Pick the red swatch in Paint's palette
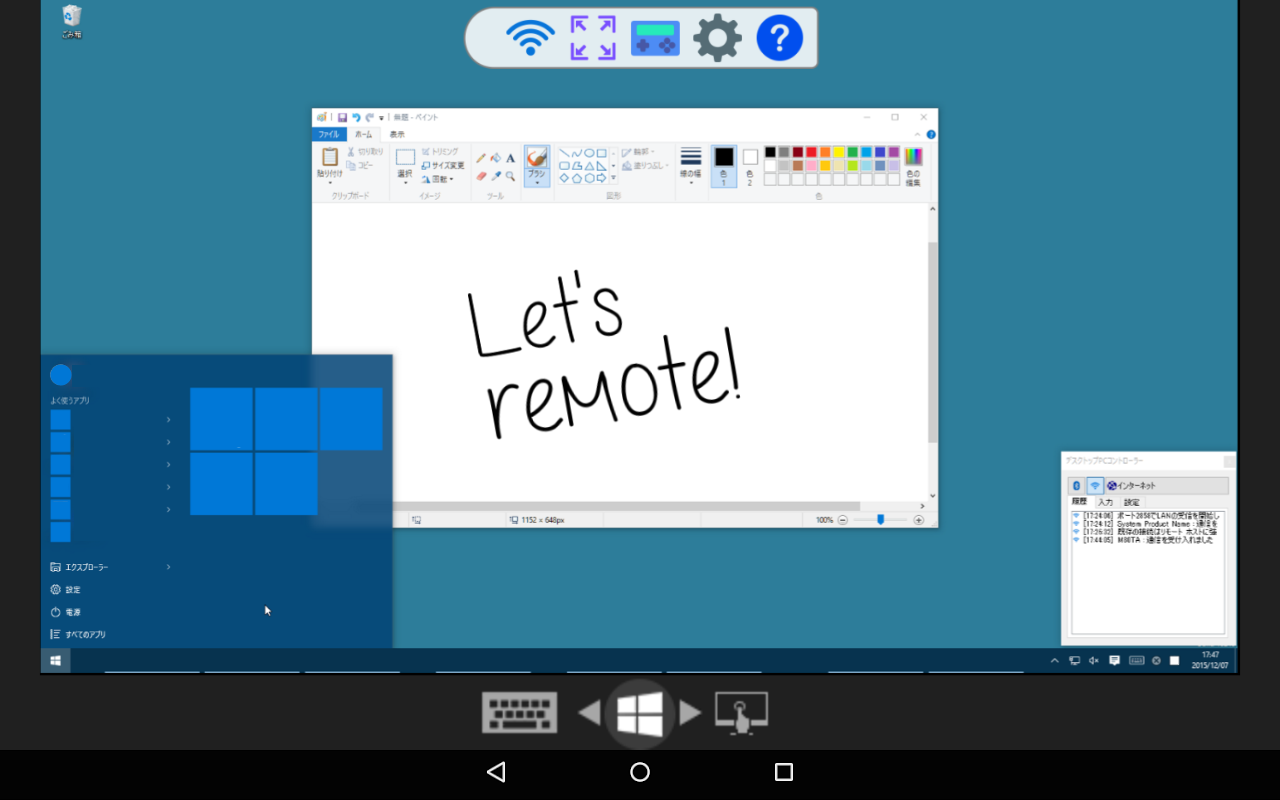Viewport: 1280px width, 800px height. pyautogui.click(x=812, y=152)
